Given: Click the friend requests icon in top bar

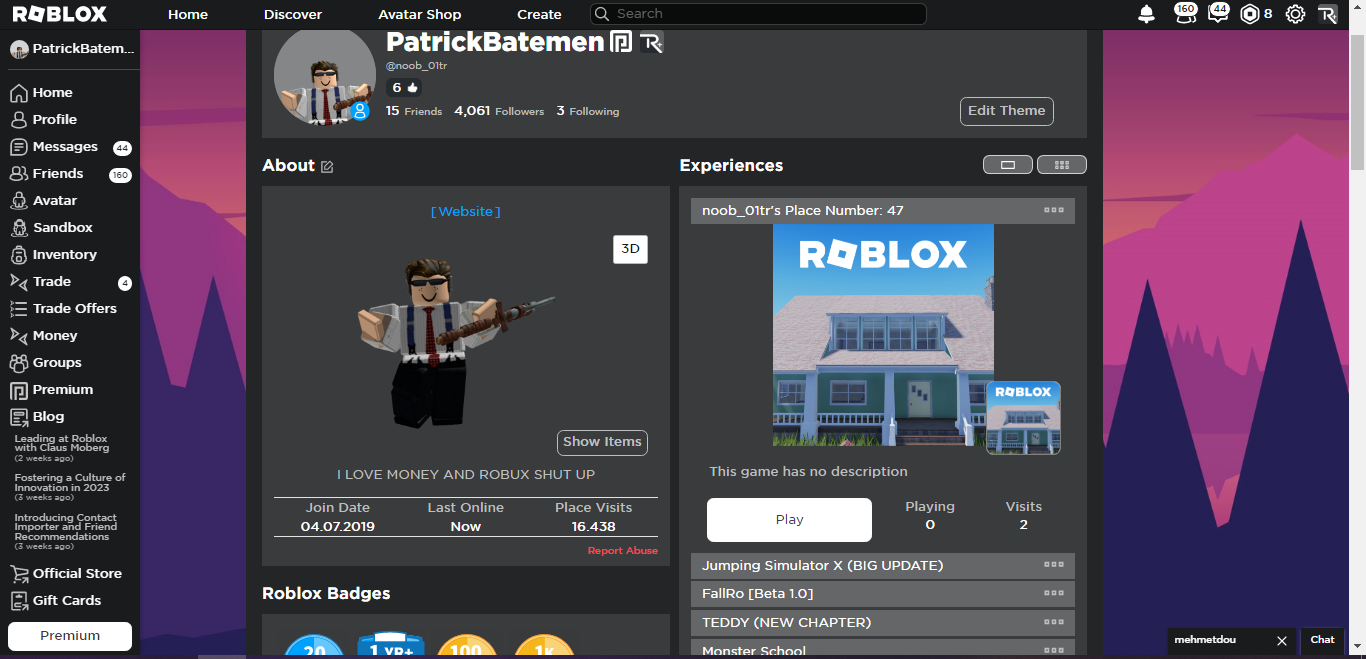Looking at the screenshot, I should (1184, 14).
